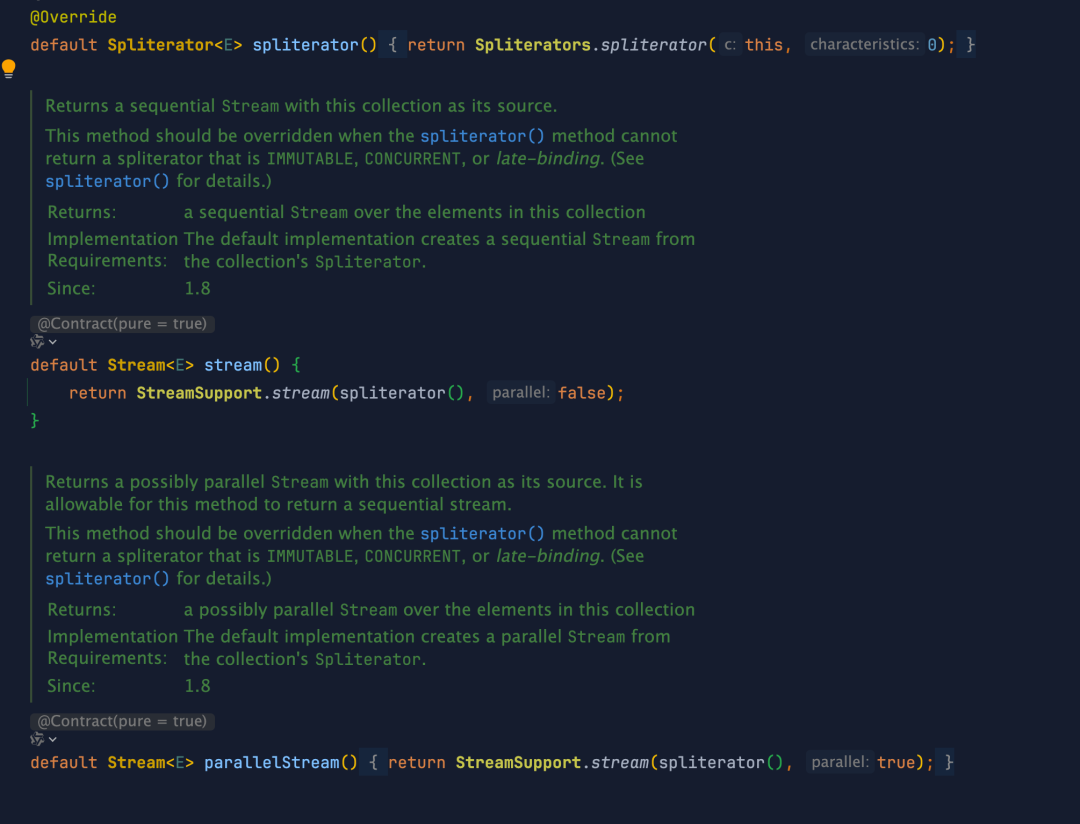The height and width of the screenshot is (824, 1080).
Task: Follow the spliterator() link in first doc paragraph
Action: 482,136
